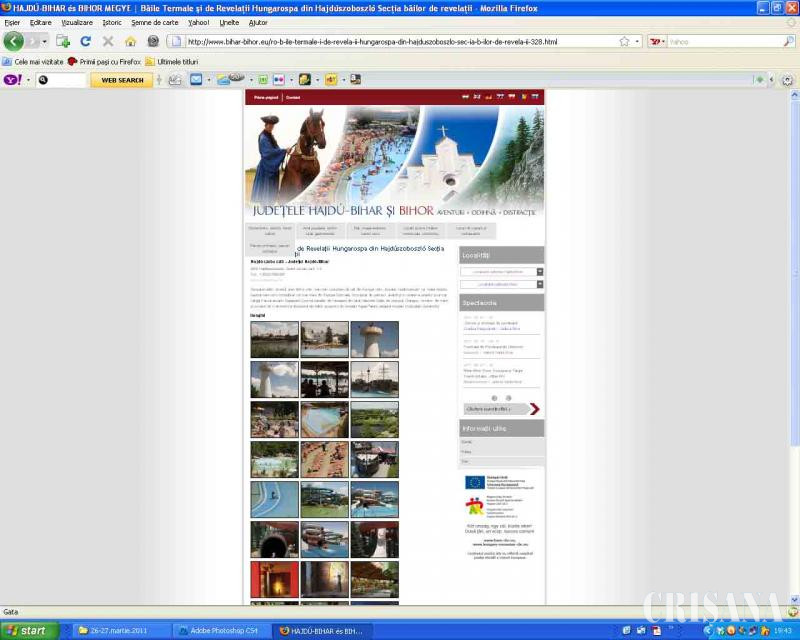800x640 pixels.
Task: Click the Windows Start button
Action: (28, 631)
